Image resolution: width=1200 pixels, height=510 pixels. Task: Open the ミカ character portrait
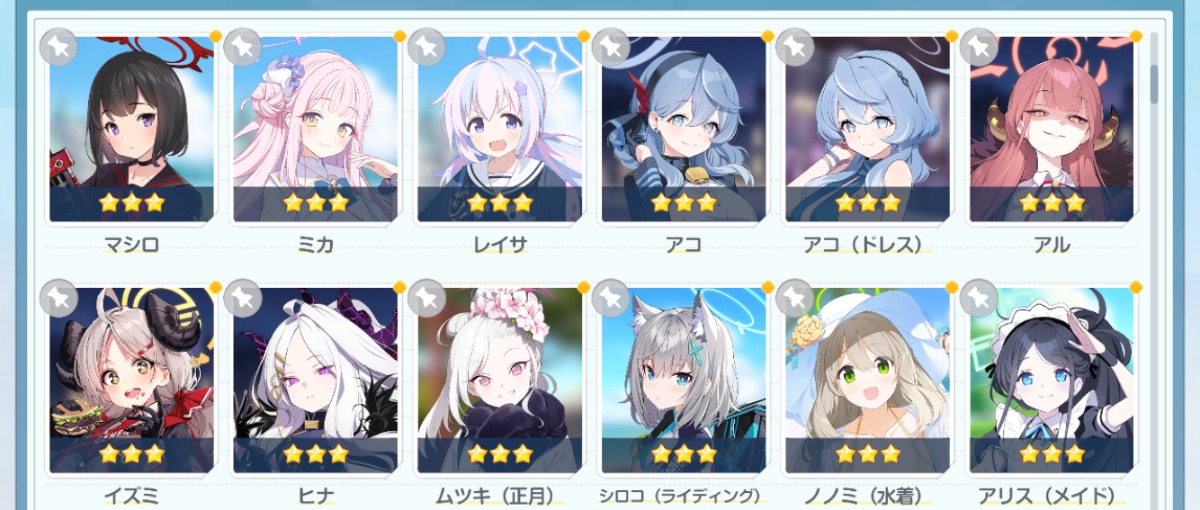315,129
